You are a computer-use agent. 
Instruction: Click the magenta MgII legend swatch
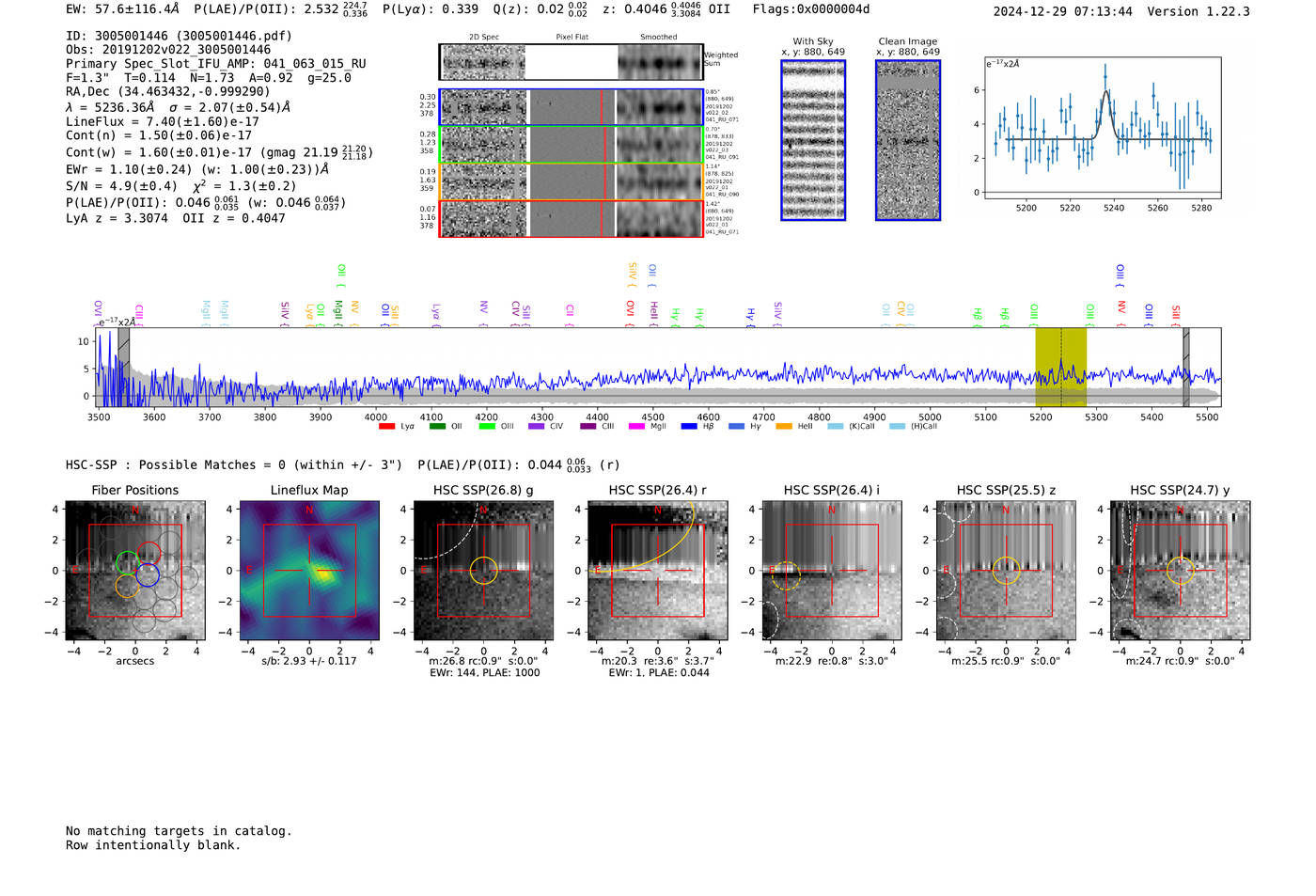click(637, 427)
